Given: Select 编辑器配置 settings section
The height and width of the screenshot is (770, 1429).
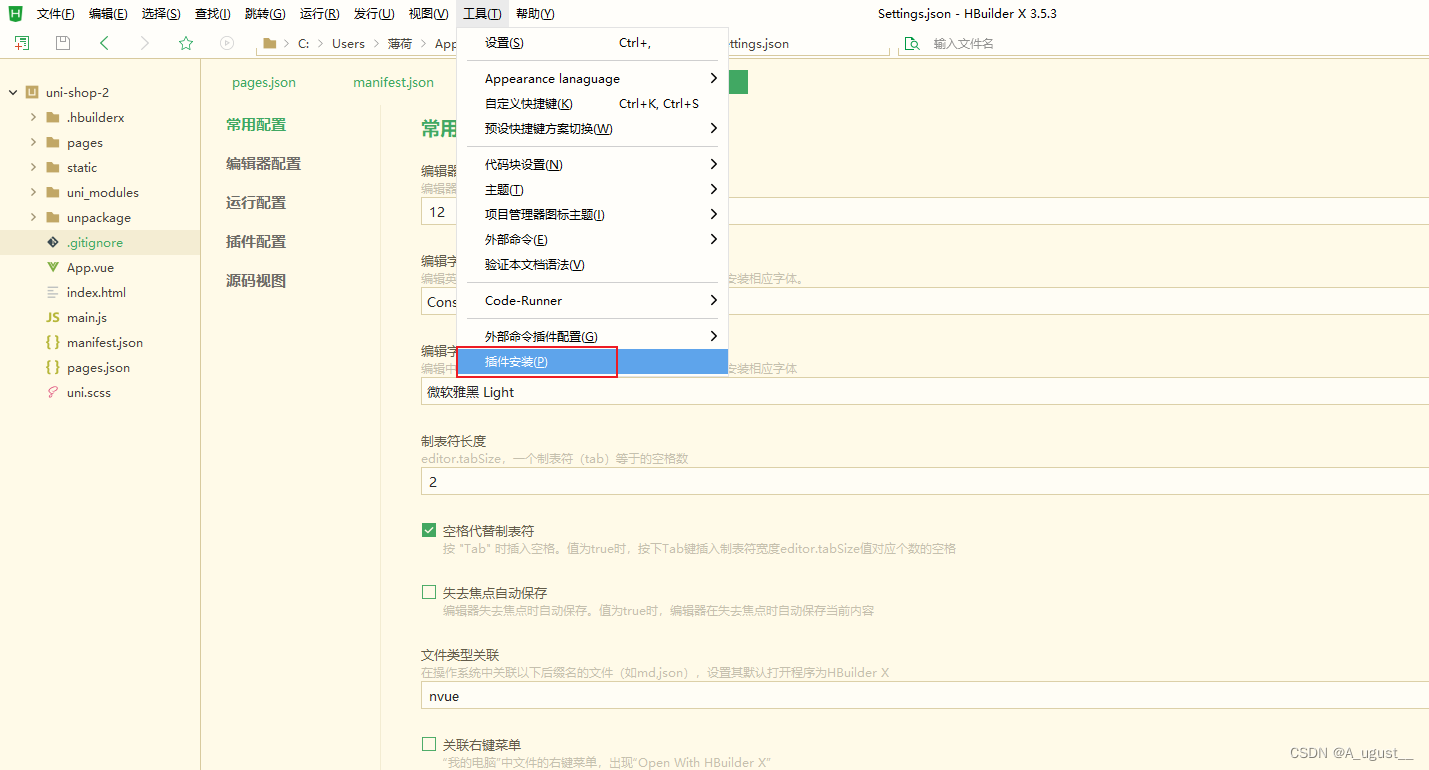Looking at the screenshot, I should click(x=263, y=164).
